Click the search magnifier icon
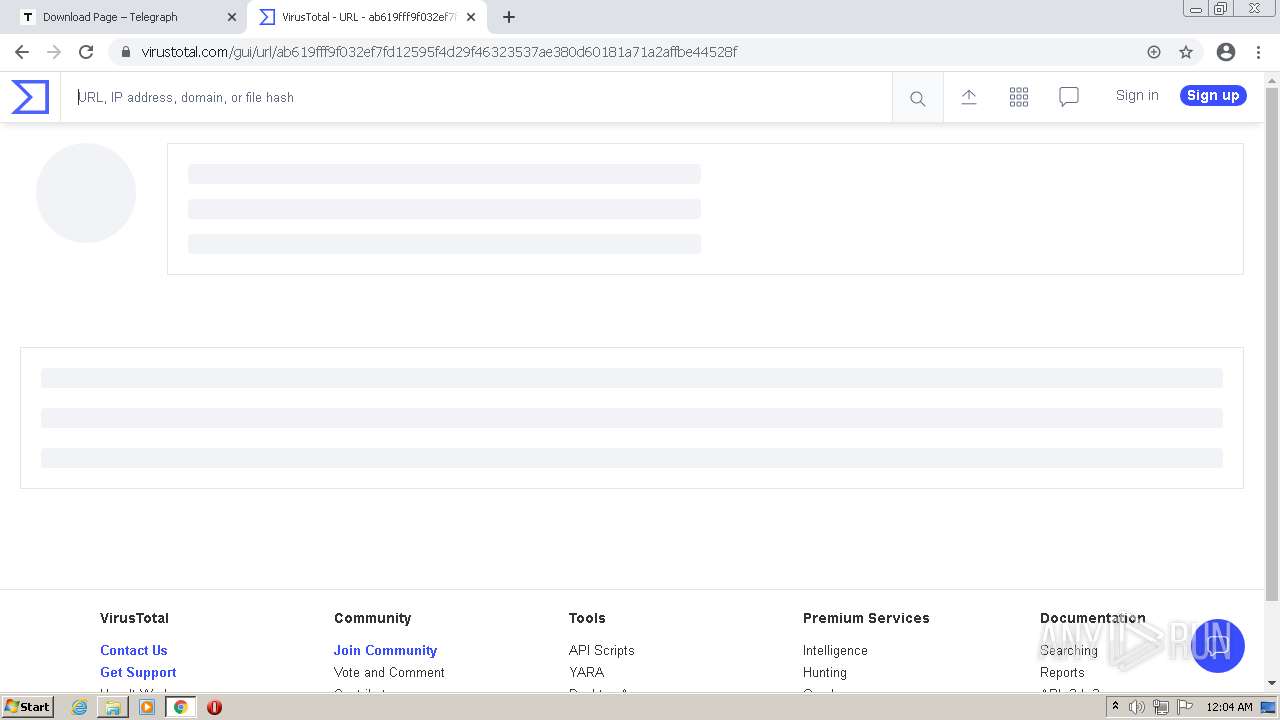The height and width of the screenshot is (720, 1280). pos(917,98)
